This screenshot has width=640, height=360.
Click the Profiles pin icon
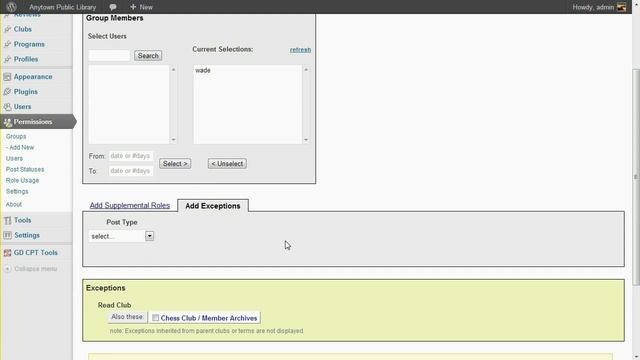[x=7, y=59]
